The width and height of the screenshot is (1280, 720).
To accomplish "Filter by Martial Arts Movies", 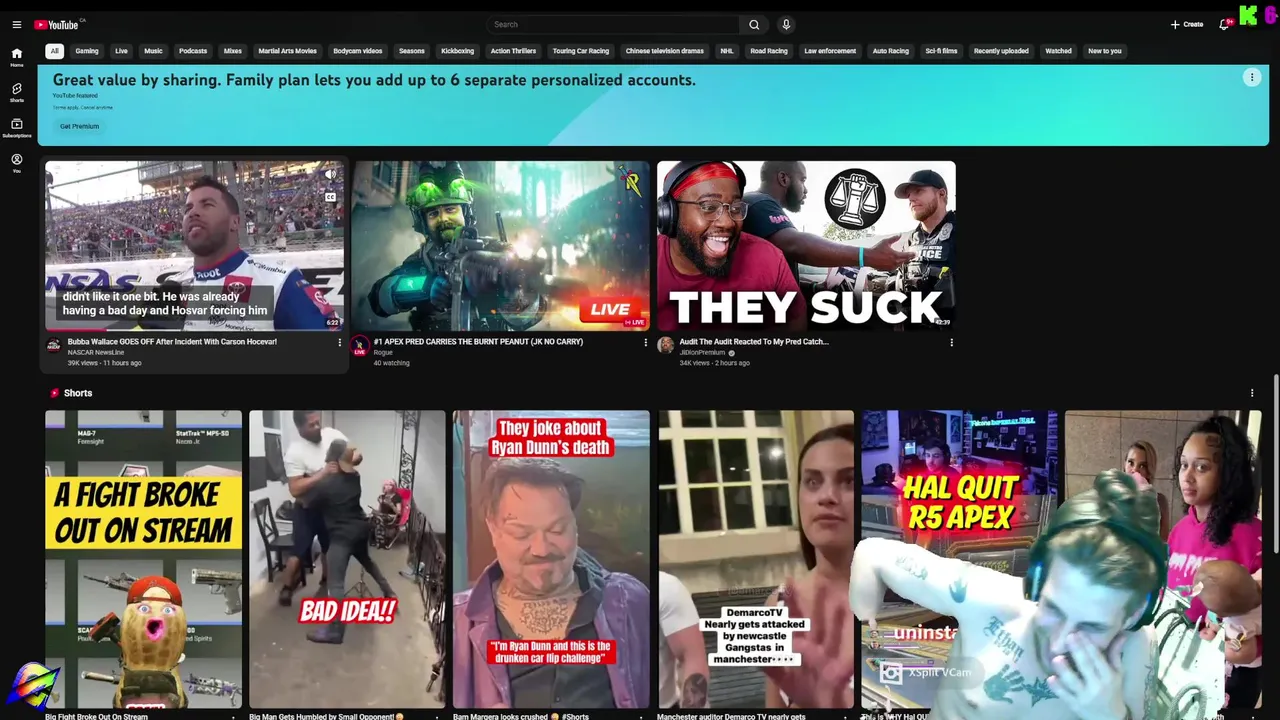I will click(x=288, y=51).
